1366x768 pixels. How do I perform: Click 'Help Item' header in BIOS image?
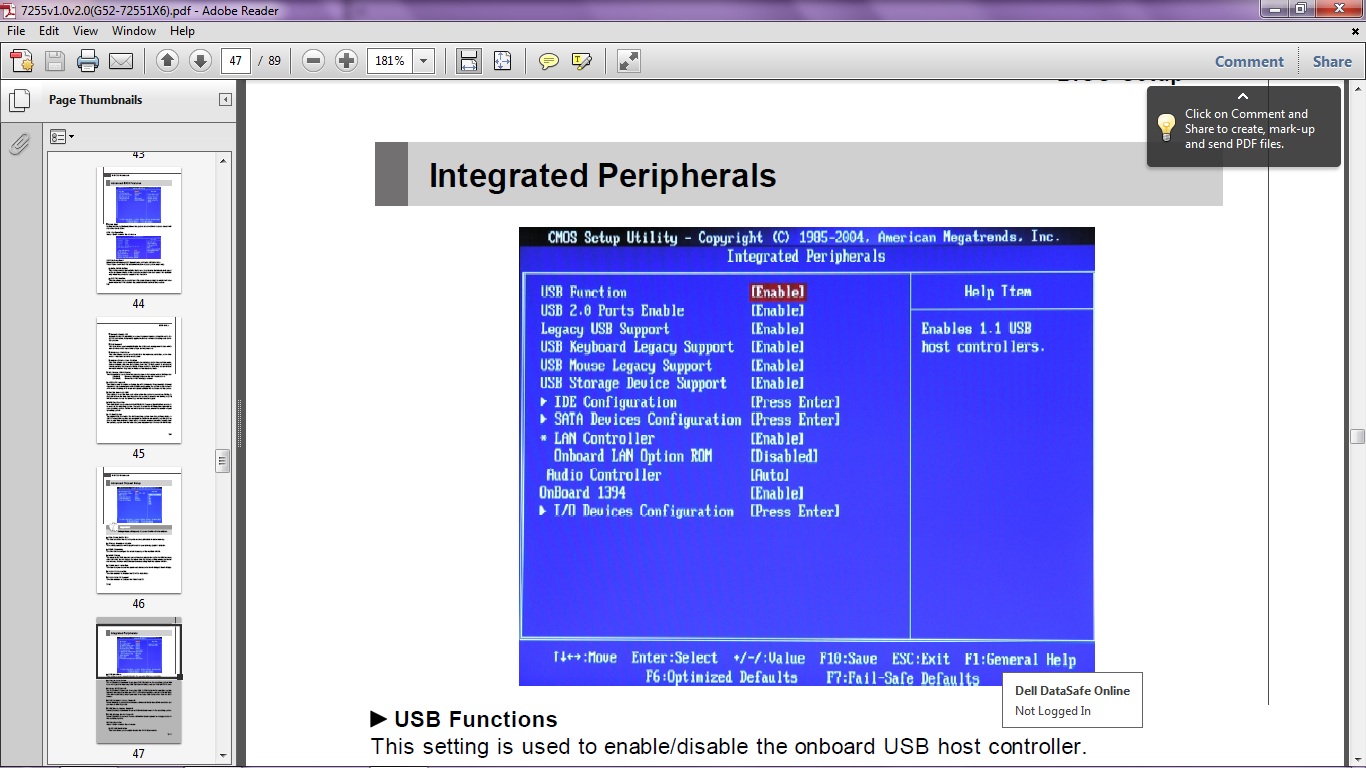tap(997, 291)
